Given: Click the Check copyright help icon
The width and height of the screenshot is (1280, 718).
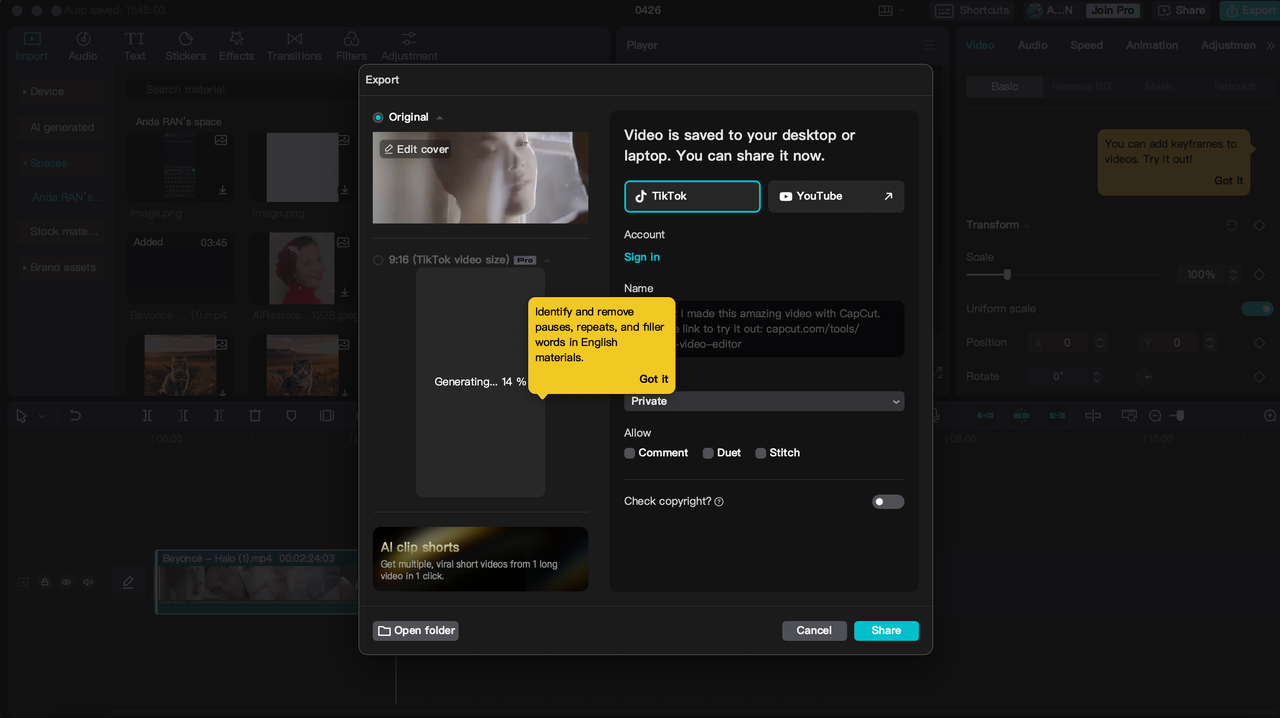Looking at the screenshot, I should (x=719, y=502).
